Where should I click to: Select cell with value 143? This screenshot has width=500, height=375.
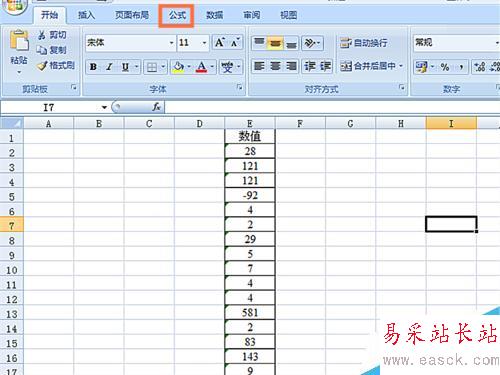[250, 356]
